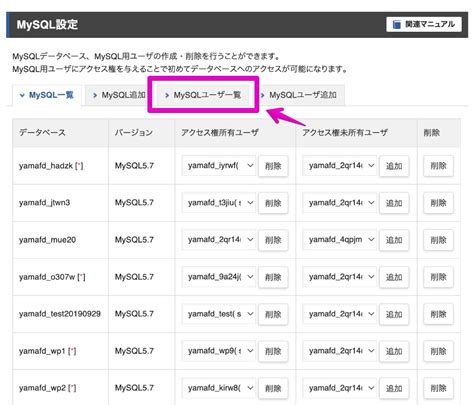Open non-access user dropdown for yamafd_wp1

pyautogui.click(x=340, y=351)
